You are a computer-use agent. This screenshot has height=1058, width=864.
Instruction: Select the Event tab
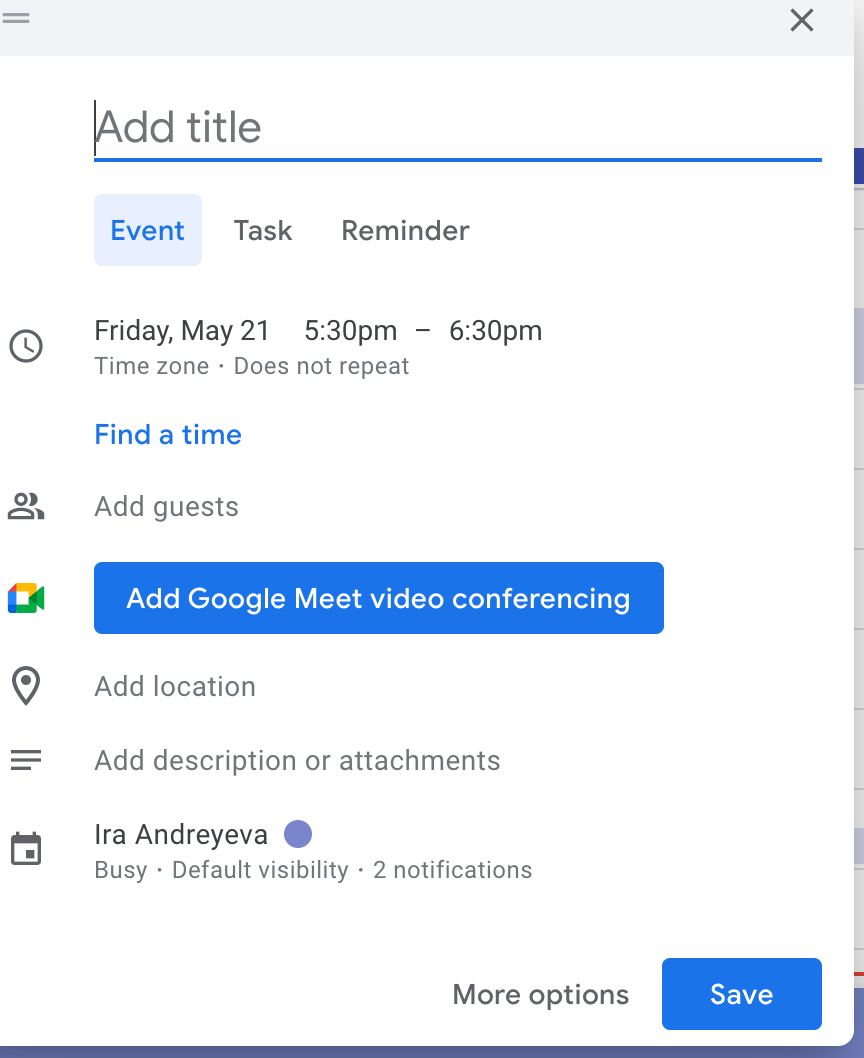coord(148,230)
